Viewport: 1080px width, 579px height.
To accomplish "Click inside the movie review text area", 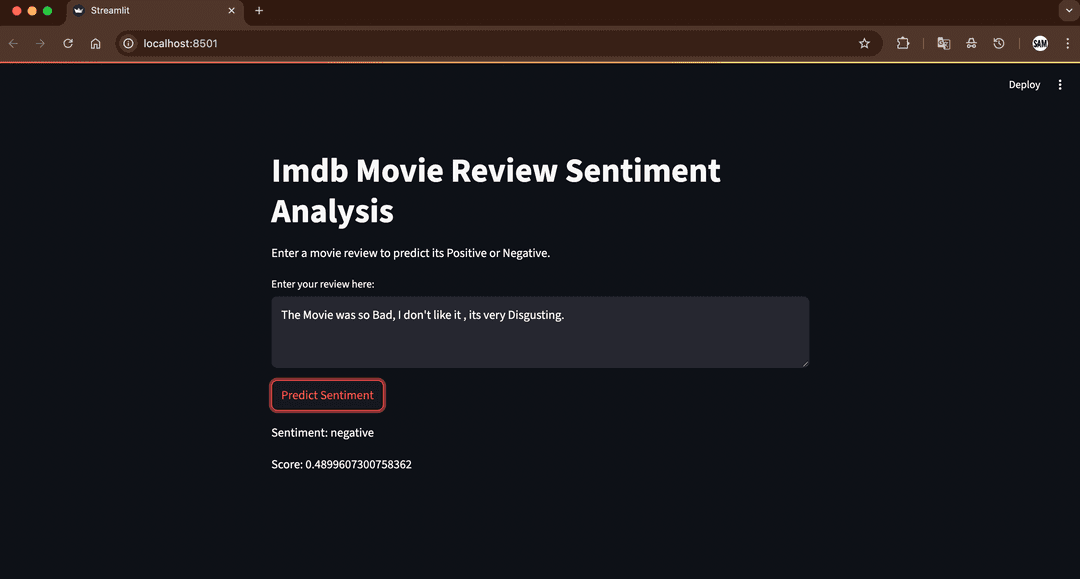I will click(540, 330).
